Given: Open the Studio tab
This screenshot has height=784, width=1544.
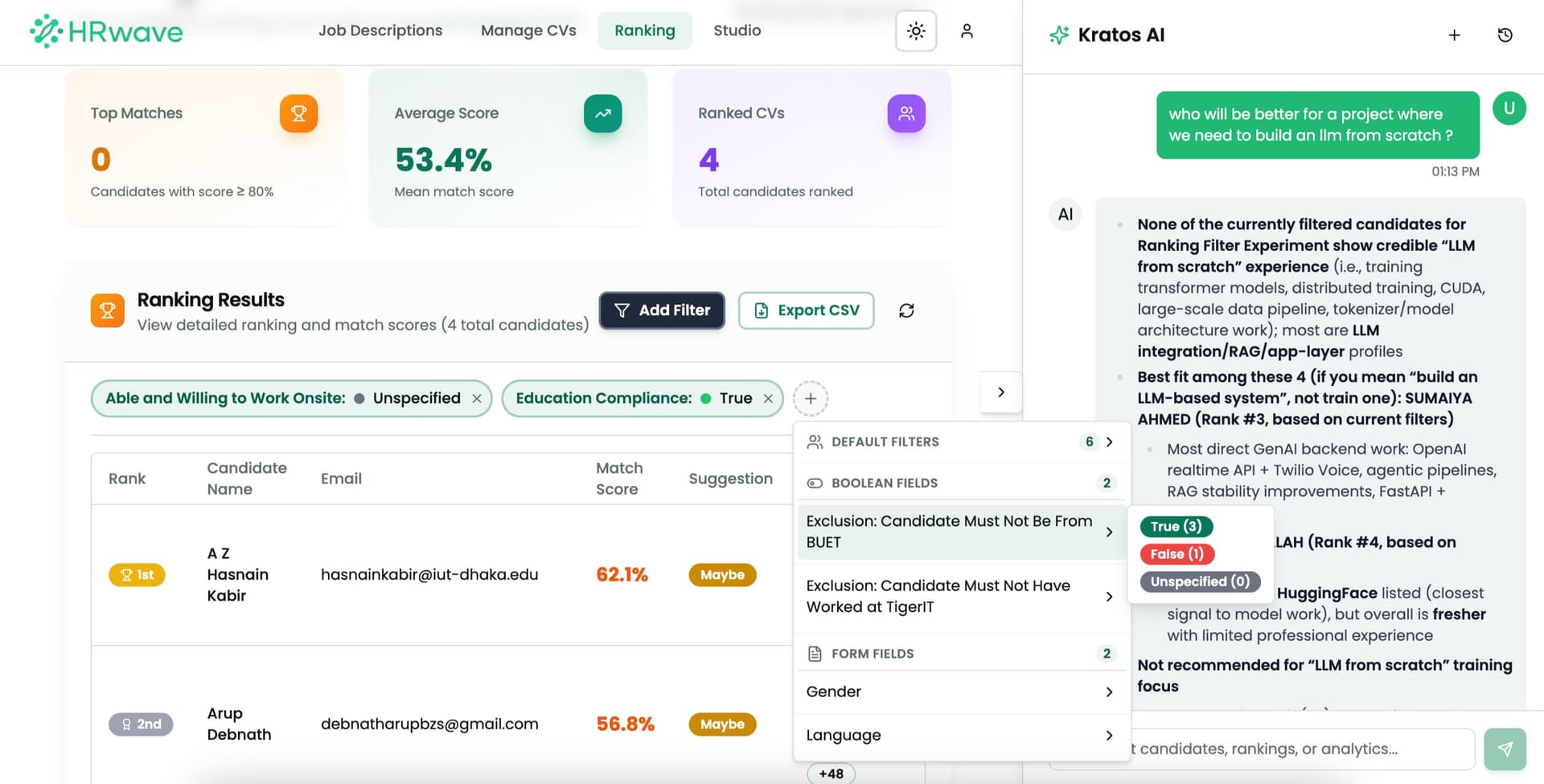Looking at the screenshot, I should tap(737, 31).
